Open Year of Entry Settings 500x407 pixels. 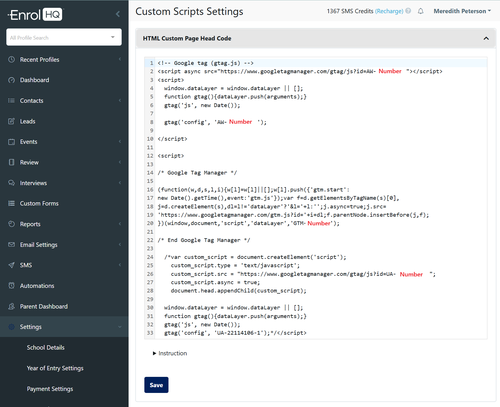55,368
